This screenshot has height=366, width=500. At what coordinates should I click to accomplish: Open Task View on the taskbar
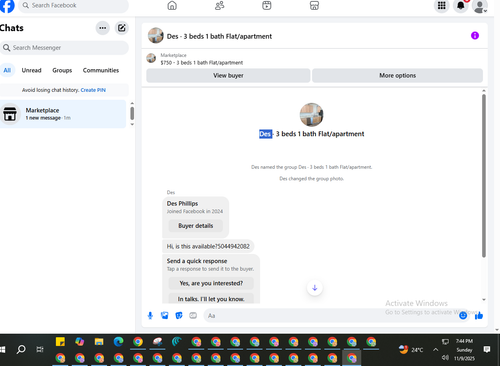point(40,349)
